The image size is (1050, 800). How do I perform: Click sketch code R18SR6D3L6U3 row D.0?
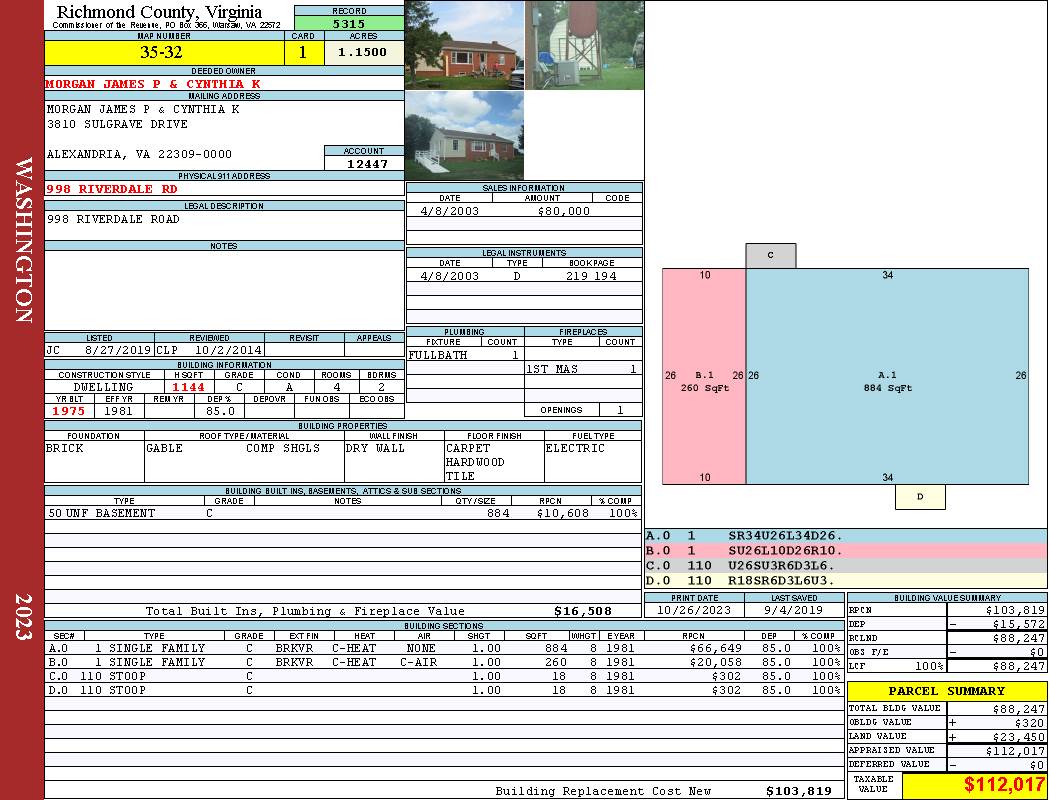[845, 580]
